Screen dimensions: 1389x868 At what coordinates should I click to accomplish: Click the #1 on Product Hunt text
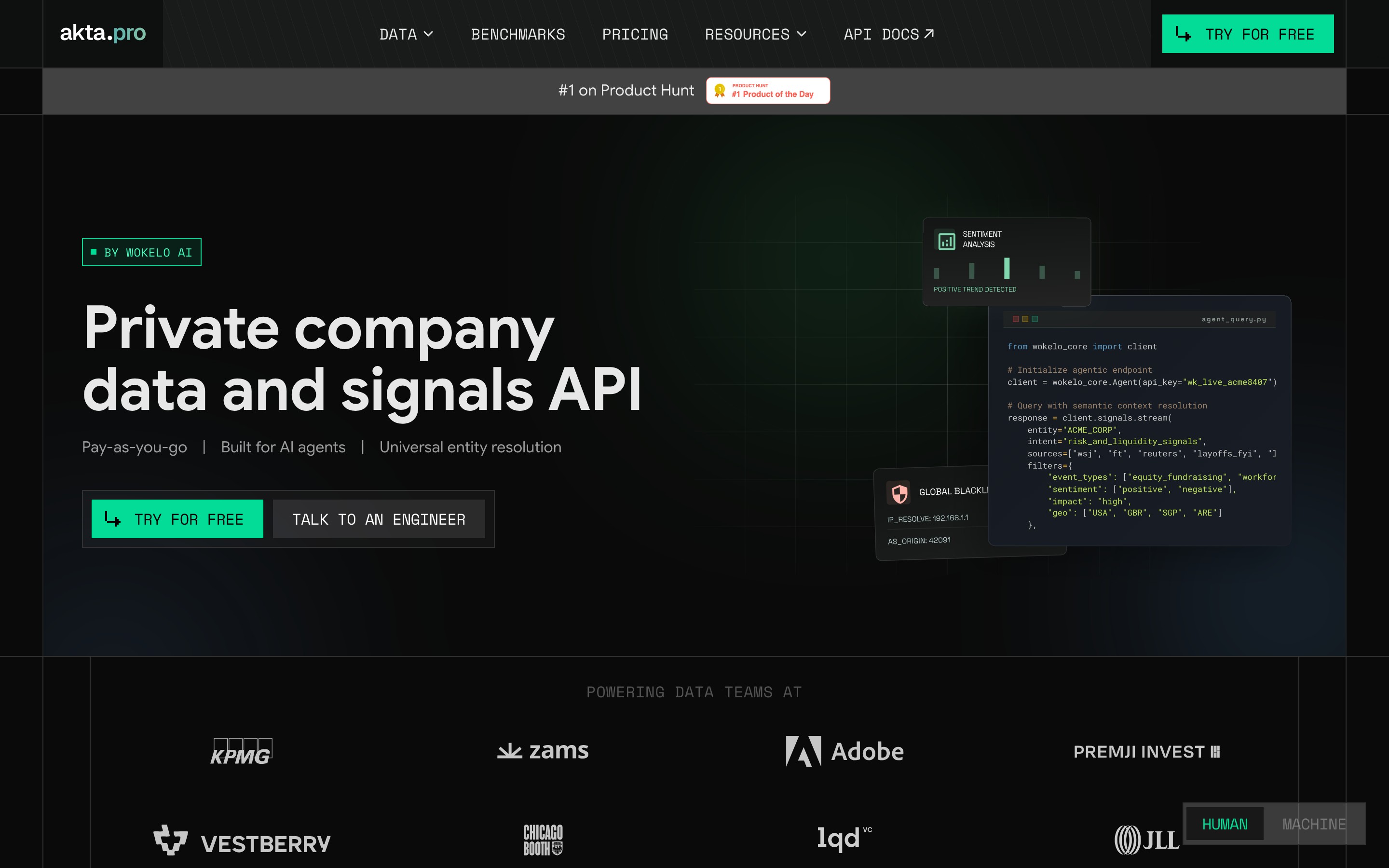626,90
